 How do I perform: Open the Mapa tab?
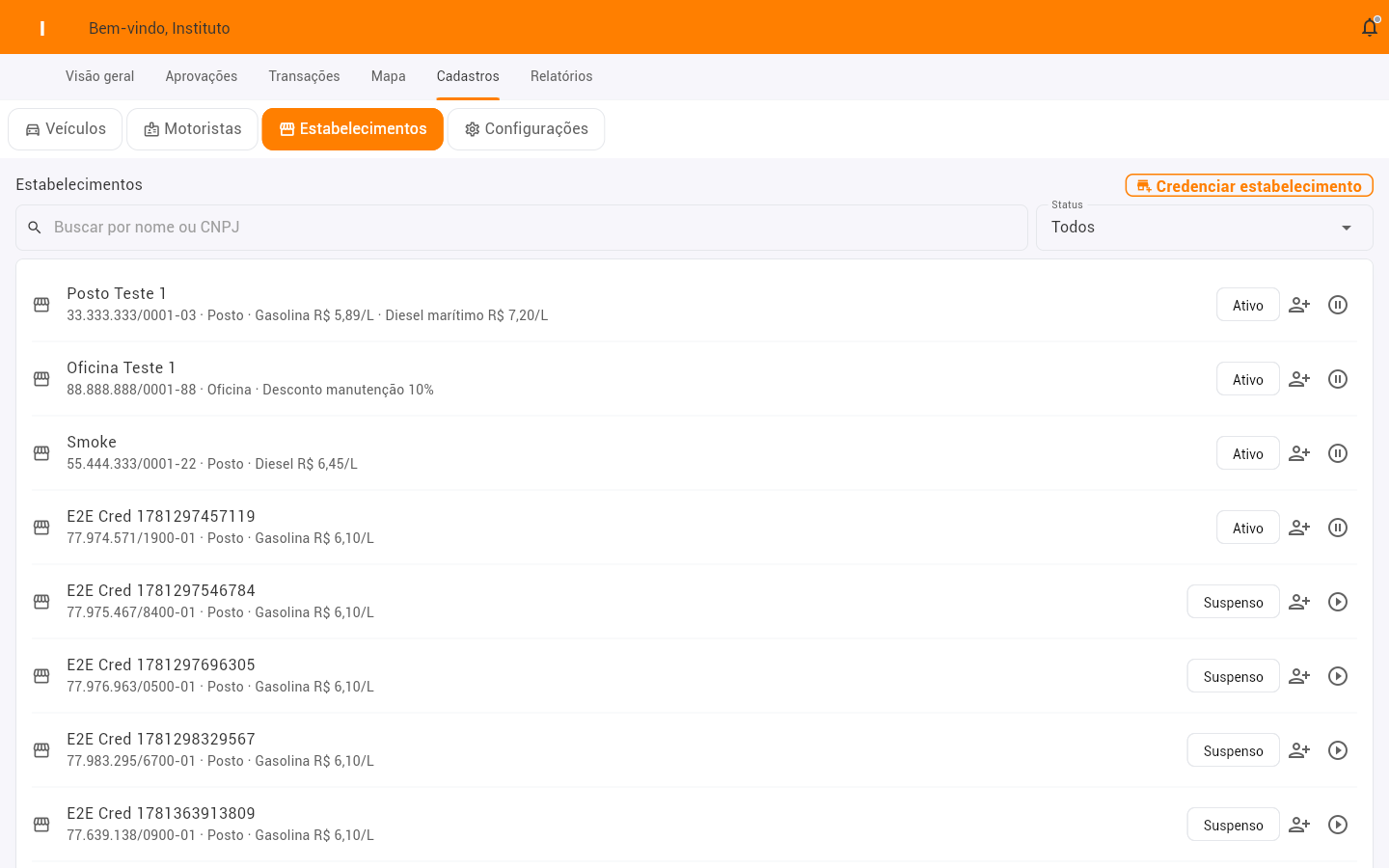click(x=389, y=76)
